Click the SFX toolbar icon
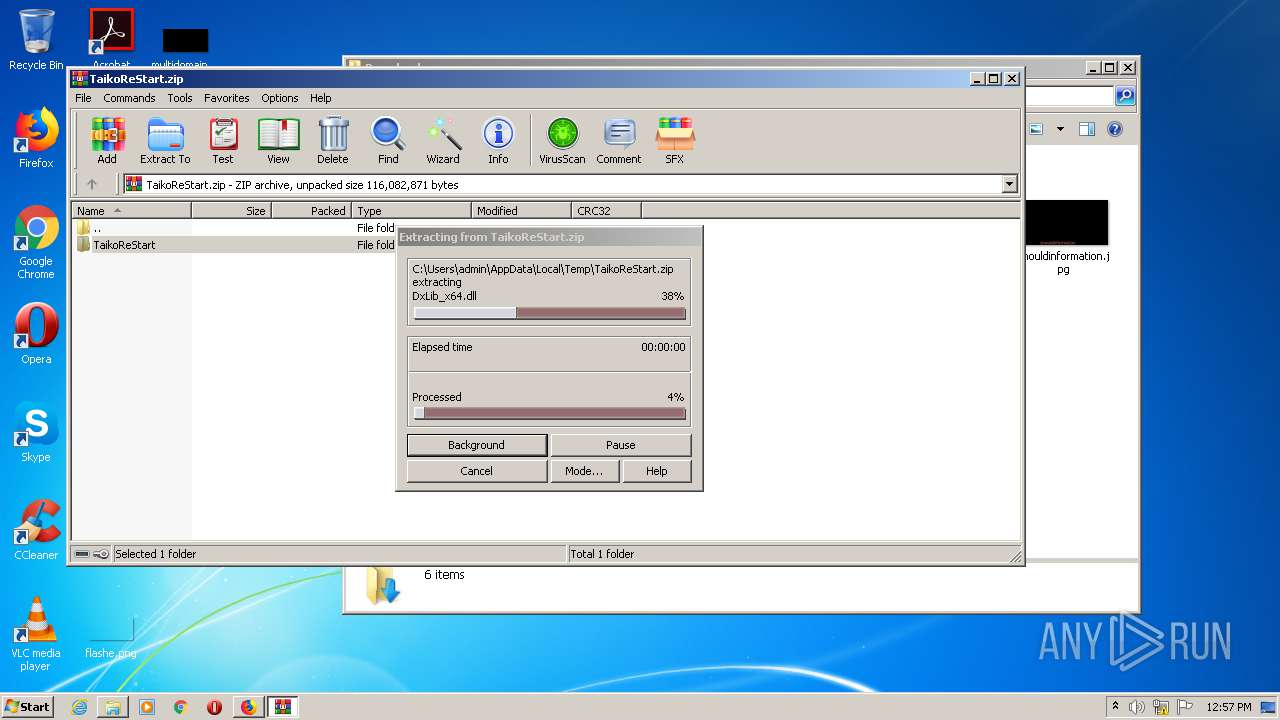Image resolution: width=1280 pixels, height=720 pixels. 675,140
